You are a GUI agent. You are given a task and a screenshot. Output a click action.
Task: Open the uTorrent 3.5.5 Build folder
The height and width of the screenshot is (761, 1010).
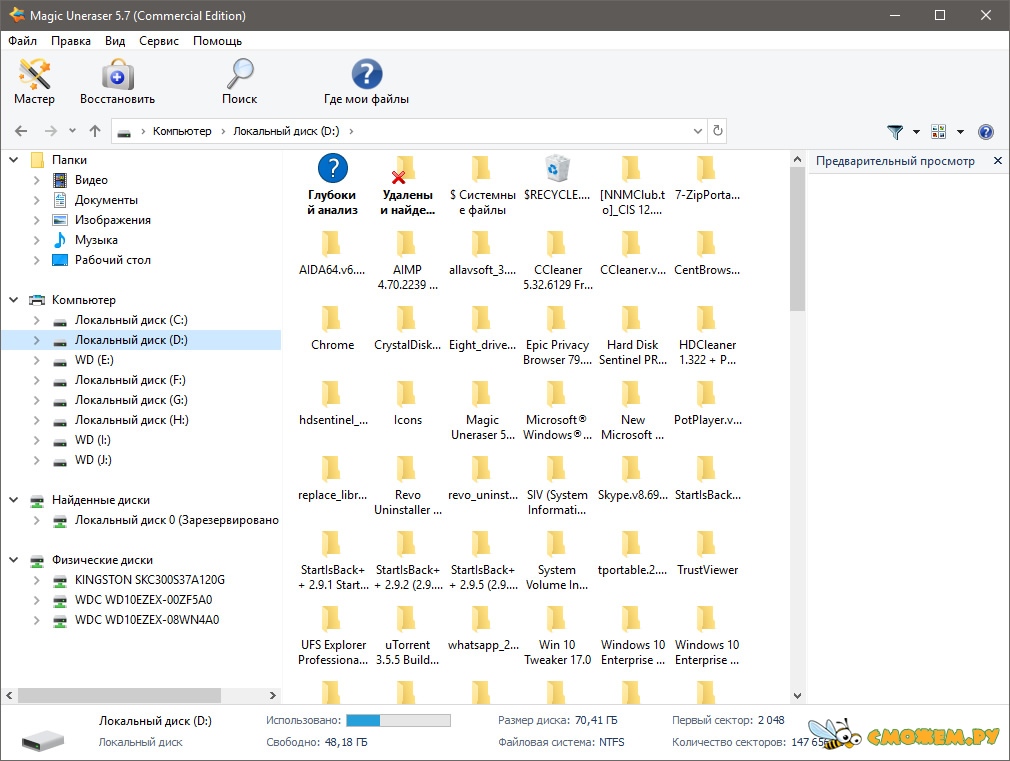tap(407, 635)
